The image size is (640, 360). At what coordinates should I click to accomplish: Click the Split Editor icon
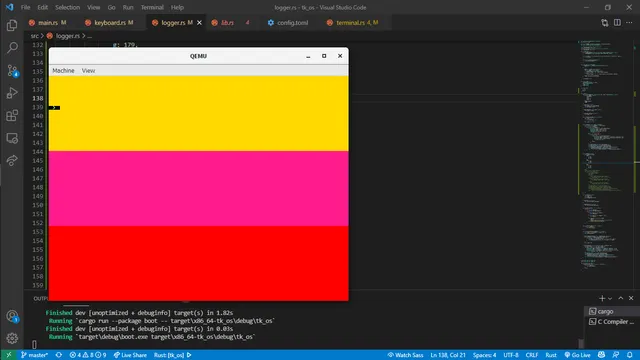(617, 22)
